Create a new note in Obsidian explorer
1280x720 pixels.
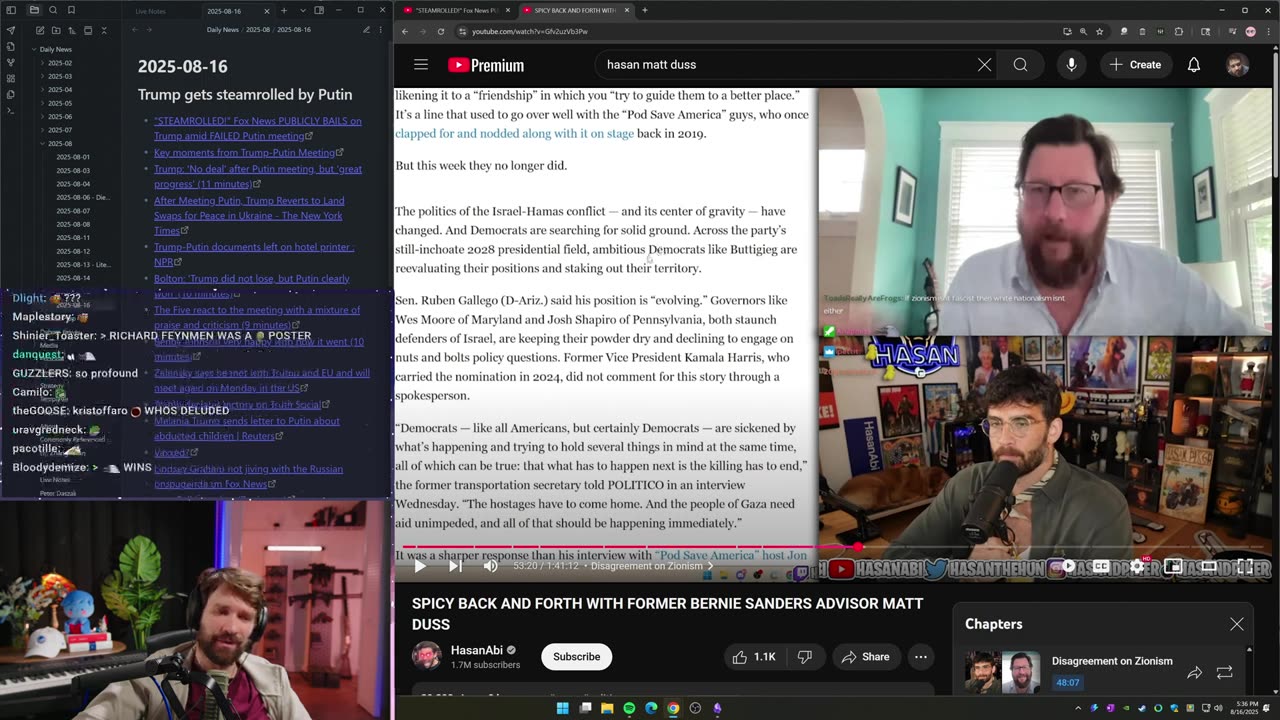coord(39,30)
